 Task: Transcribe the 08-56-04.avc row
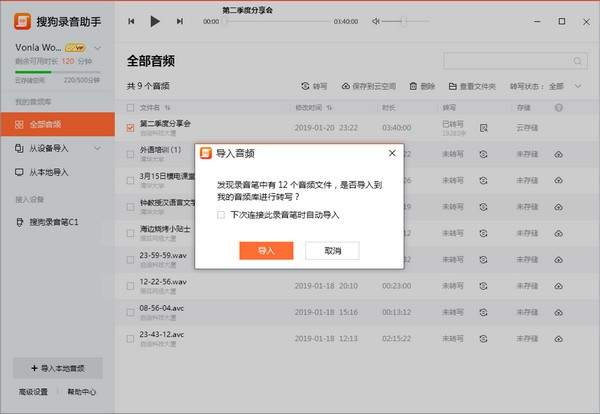coord(483,312)
